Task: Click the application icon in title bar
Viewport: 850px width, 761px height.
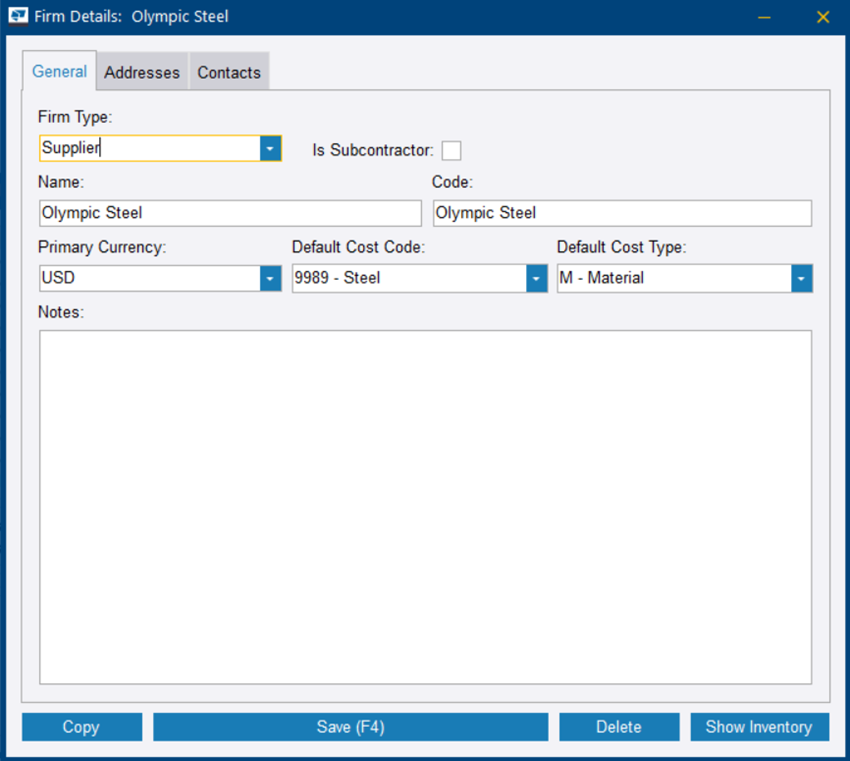Action: coord(18,17)
